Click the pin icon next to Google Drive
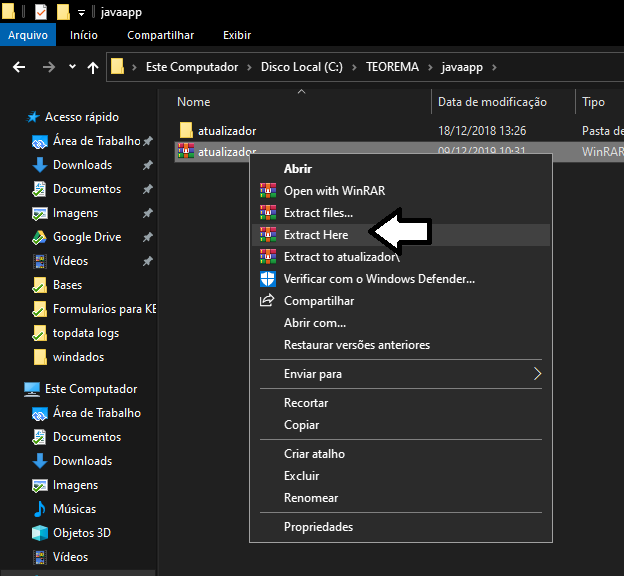624x576 pixels. [x=148, y=237]
